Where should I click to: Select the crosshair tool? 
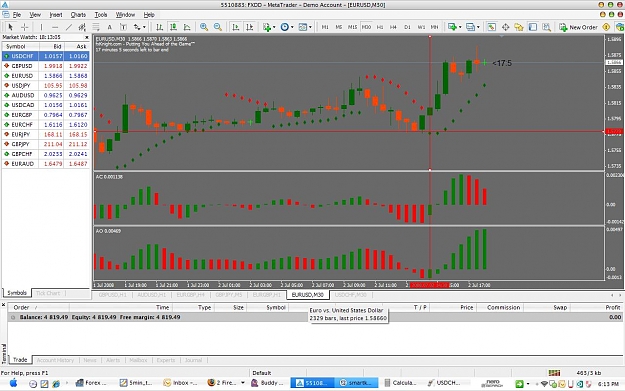[x=24, y=27]
